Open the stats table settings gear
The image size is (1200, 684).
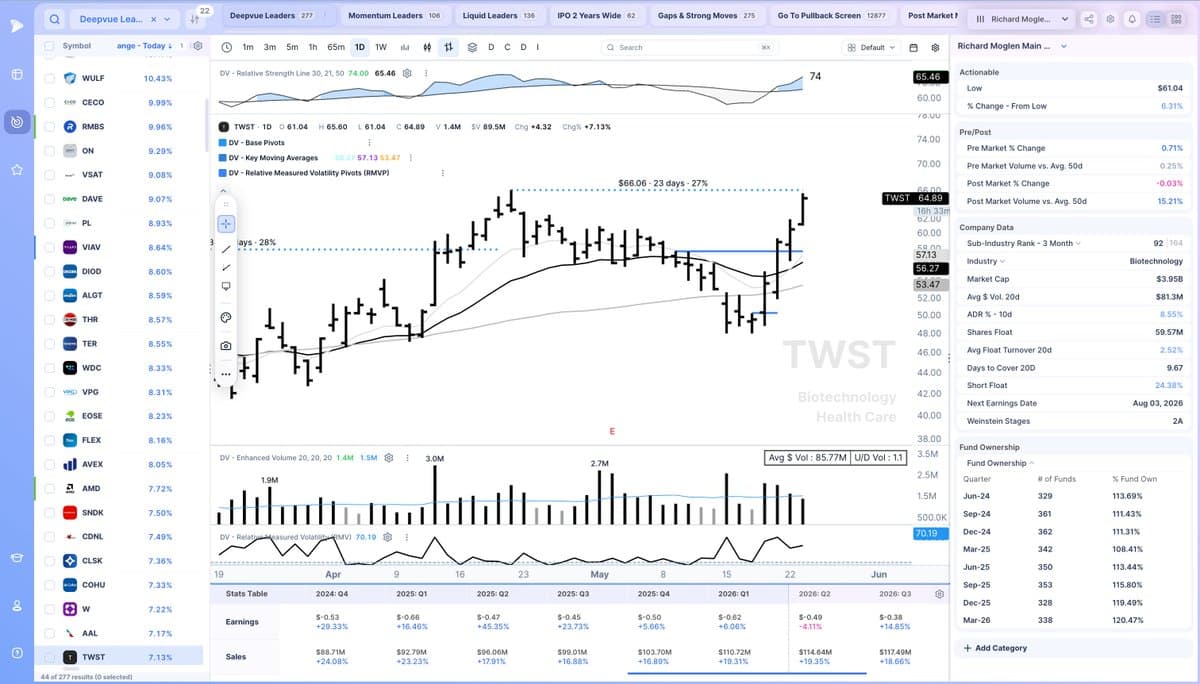point(939,594)
